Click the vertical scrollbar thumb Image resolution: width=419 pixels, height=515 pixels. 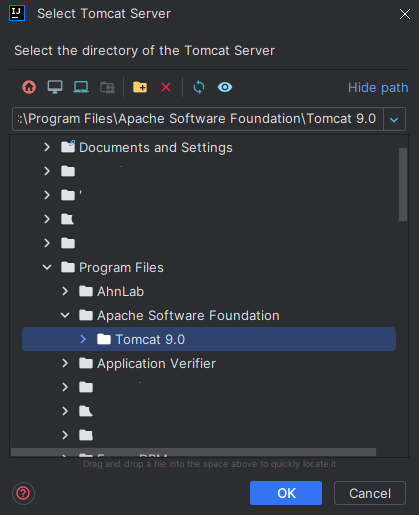coord(403,184)
